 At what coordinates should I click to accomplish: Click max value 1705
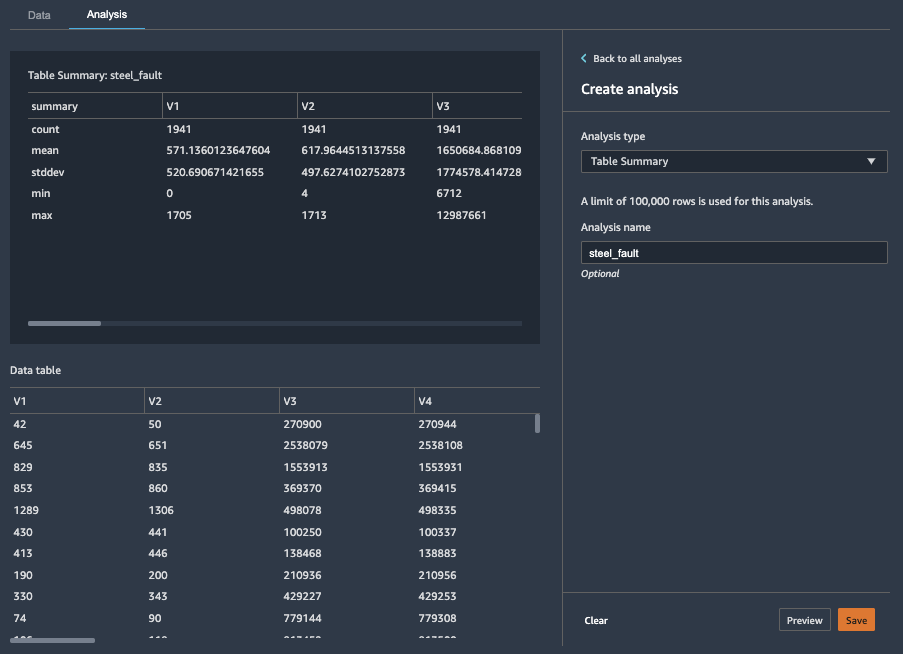(x=179, y=215)
